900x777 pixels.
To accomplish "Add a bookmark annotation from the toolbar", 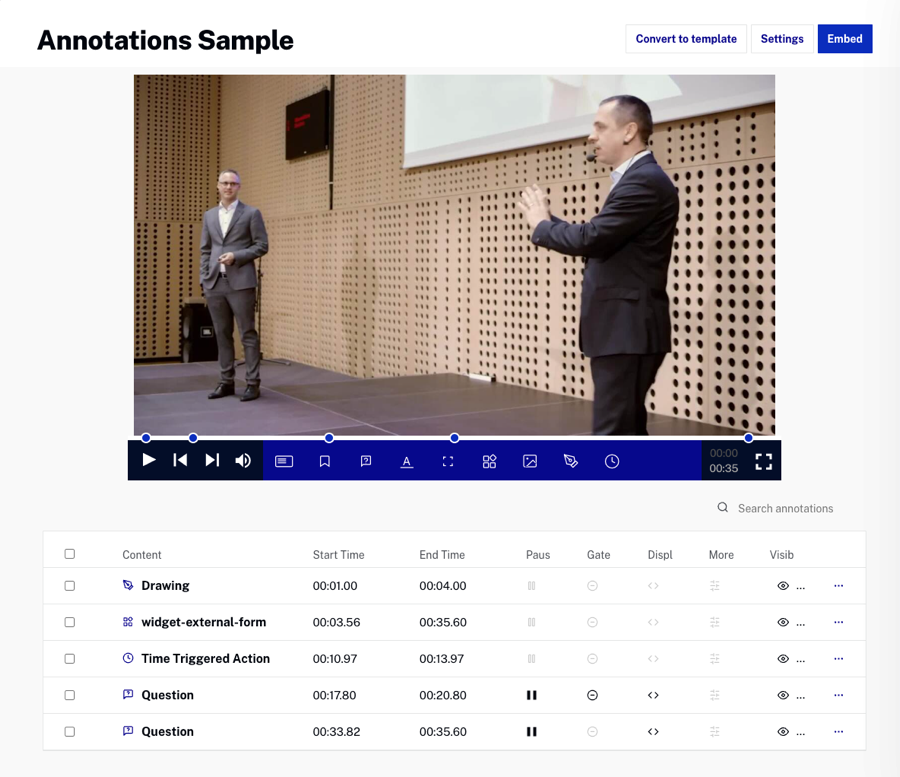I will [x=325, y=461].
